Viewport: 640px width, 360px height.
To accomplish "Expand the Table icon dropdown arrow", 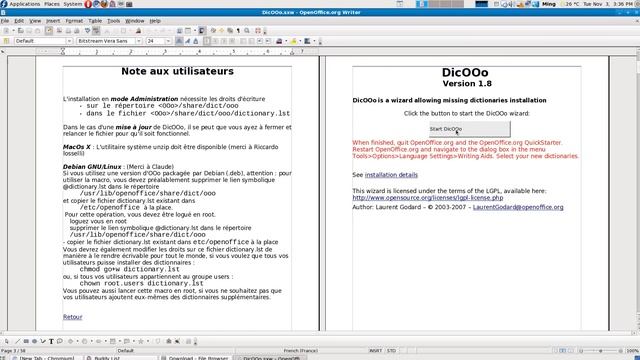I will (x=195, y=31).
